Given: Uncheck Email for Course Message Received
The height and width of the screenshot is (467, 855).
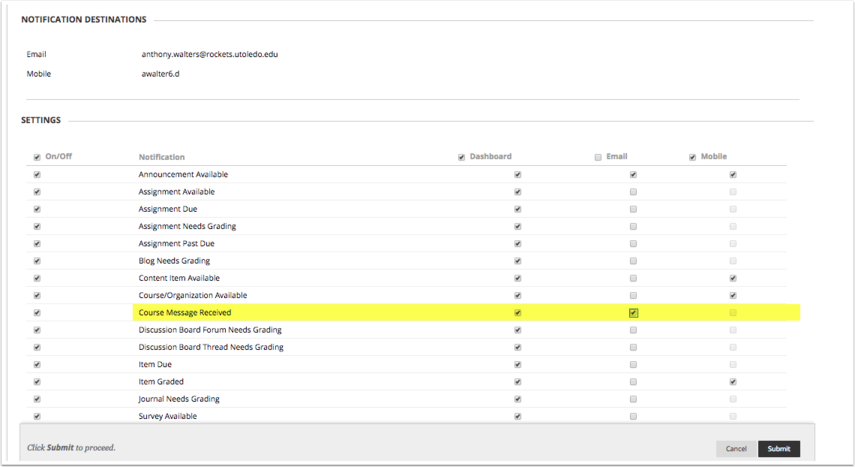Looking at the screenshot, I should click(633, 313).
